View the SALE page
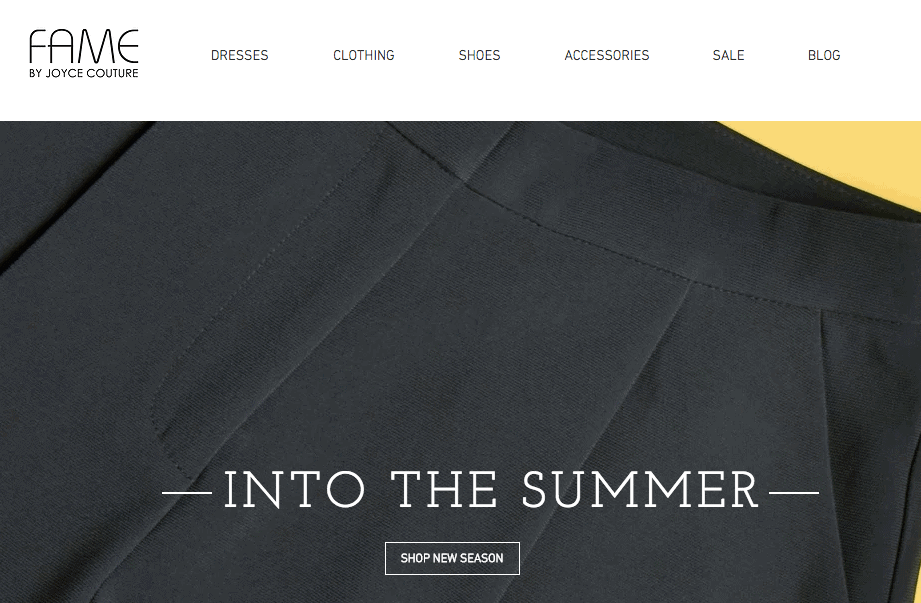921x603 pixels. (x=728, y=55)
